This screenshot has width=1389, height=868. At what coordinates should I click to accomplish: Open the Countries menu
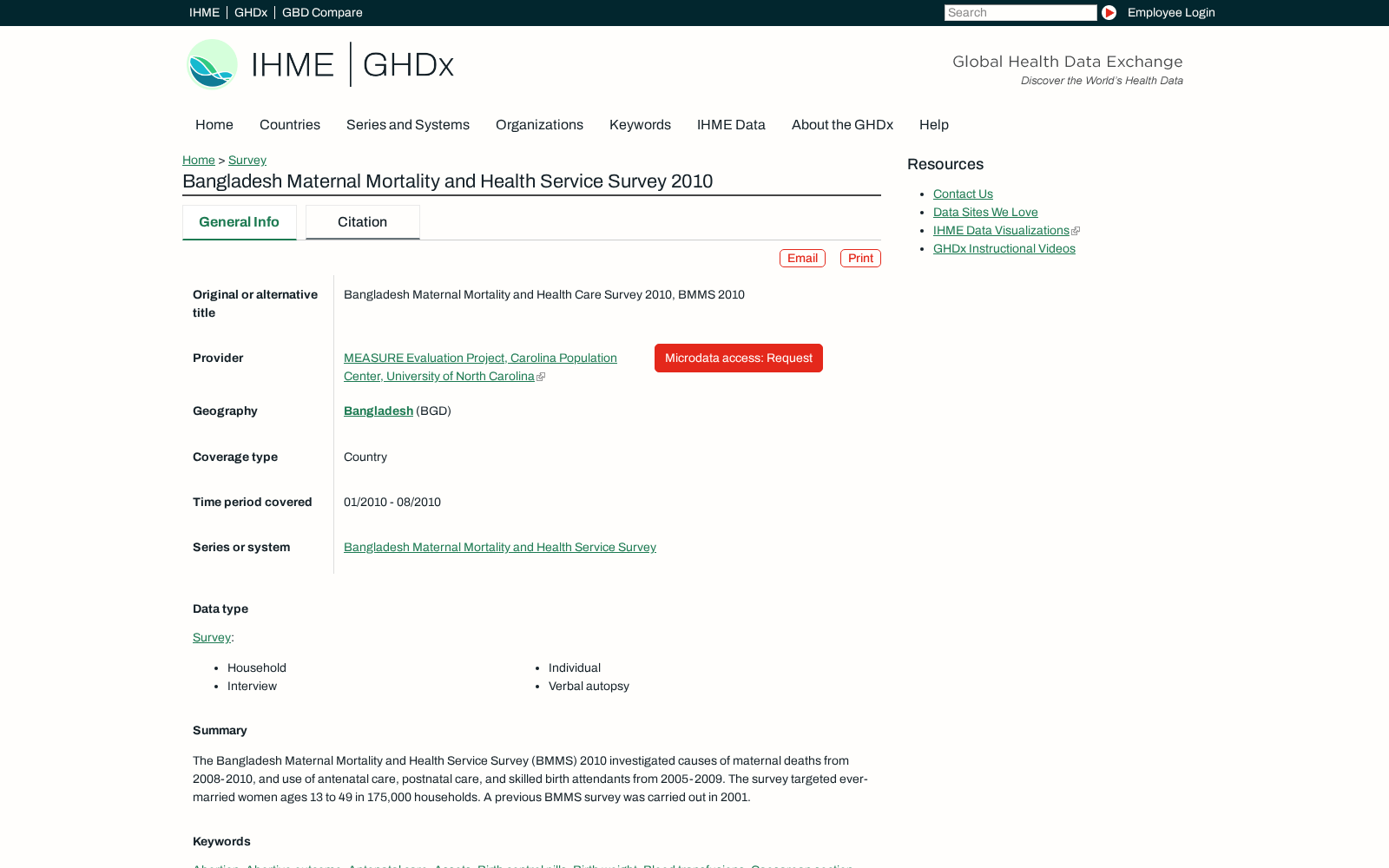point(290,125)
